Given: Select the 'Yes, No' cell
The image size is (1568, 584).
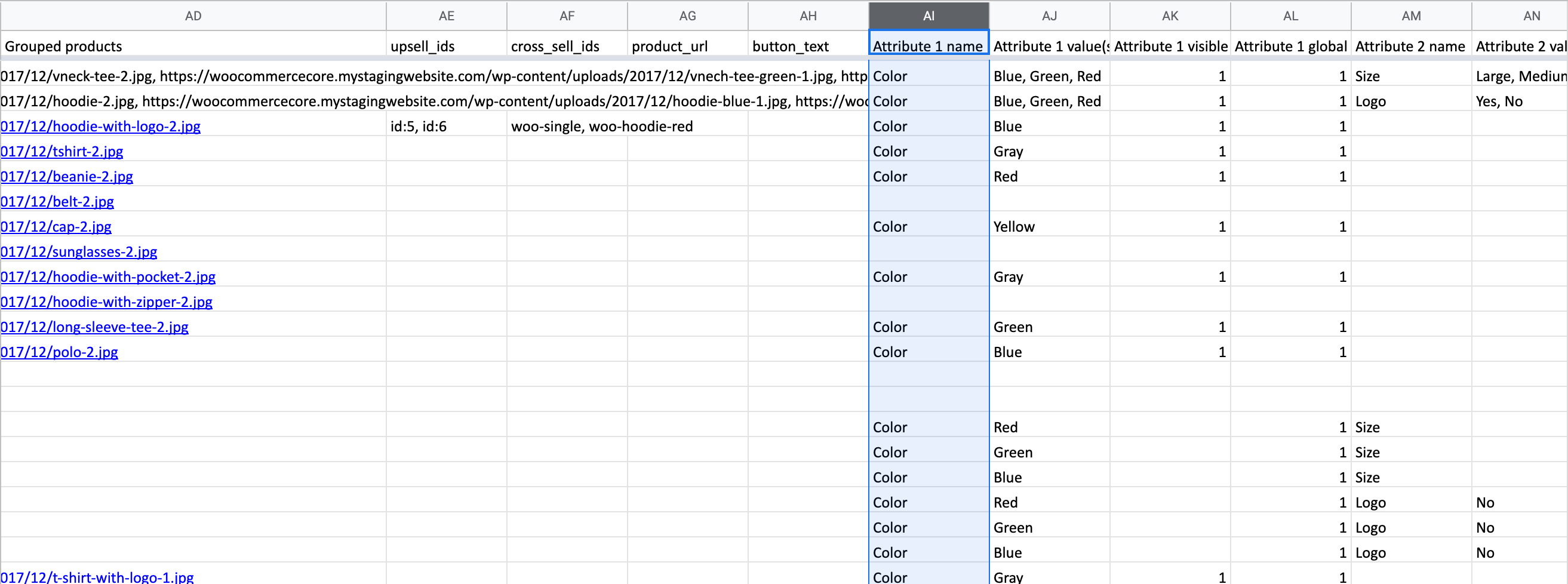Looking at the screenshot, I should click(x=1519, y=101).
